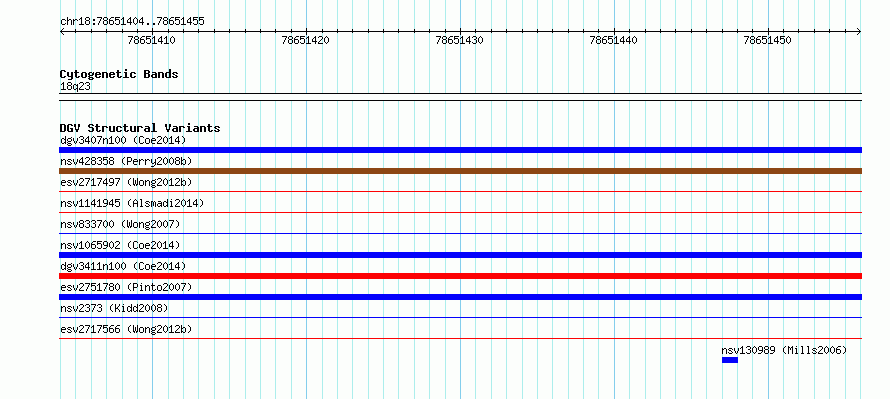The image size is (890, 399).
Task: Click the short blue bar for nsv130989
Action: (x=730, y=360)
